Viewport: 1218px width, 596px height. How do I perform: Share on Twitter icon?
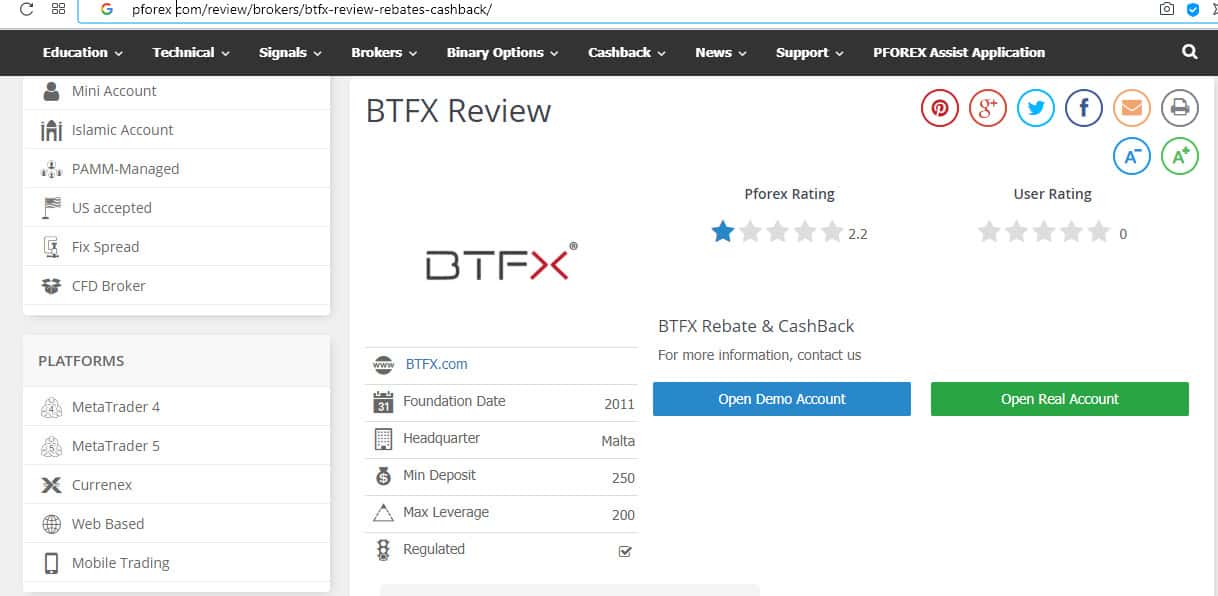[x=1036, y=108]
